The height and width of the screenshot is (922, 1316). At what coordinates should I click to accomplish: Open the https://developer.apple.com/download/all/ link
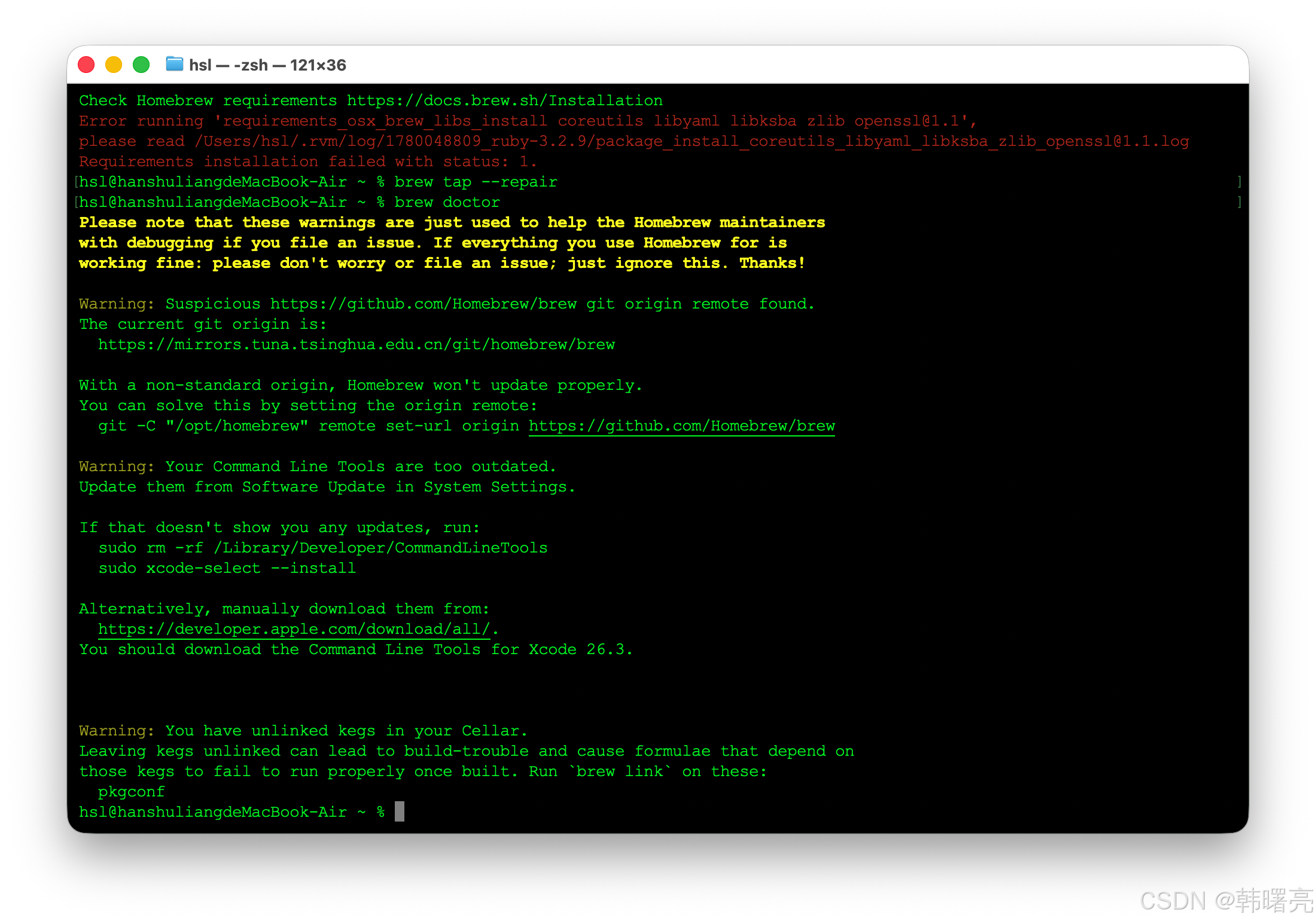(x=294, y=630)
